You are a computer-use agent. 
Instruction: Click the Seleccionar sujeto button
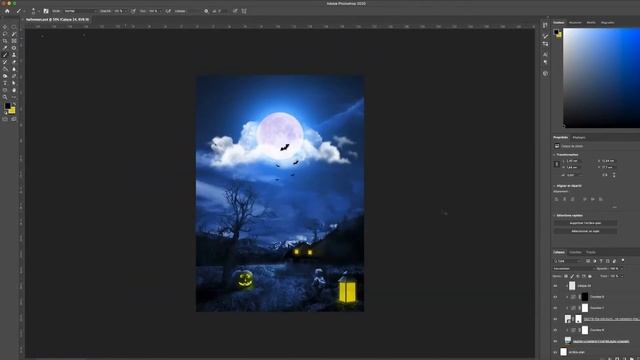click(585, 231)
